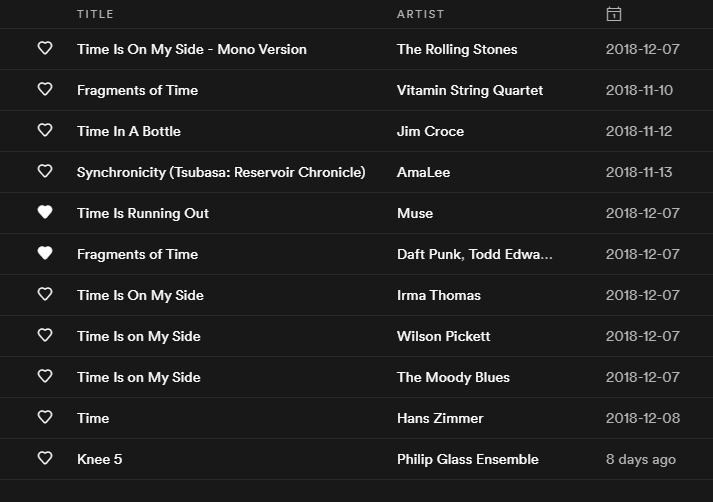This screenshot has width=713, height=502.
Task: Like The Moody Blues track
Action: (45, 377)
